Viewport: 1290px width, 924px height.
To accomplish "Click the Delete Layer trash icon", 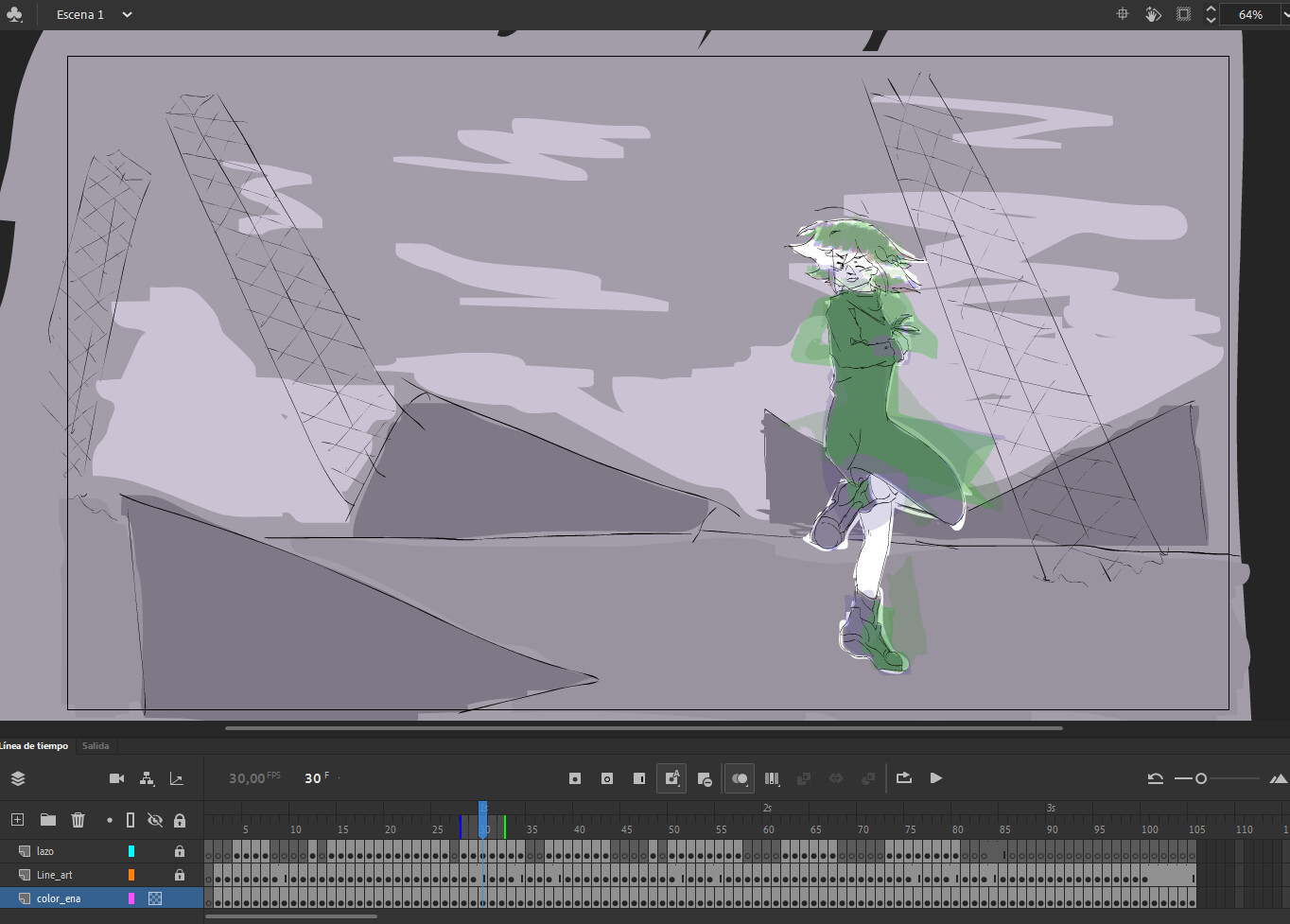I will click(x=78, y=820).
